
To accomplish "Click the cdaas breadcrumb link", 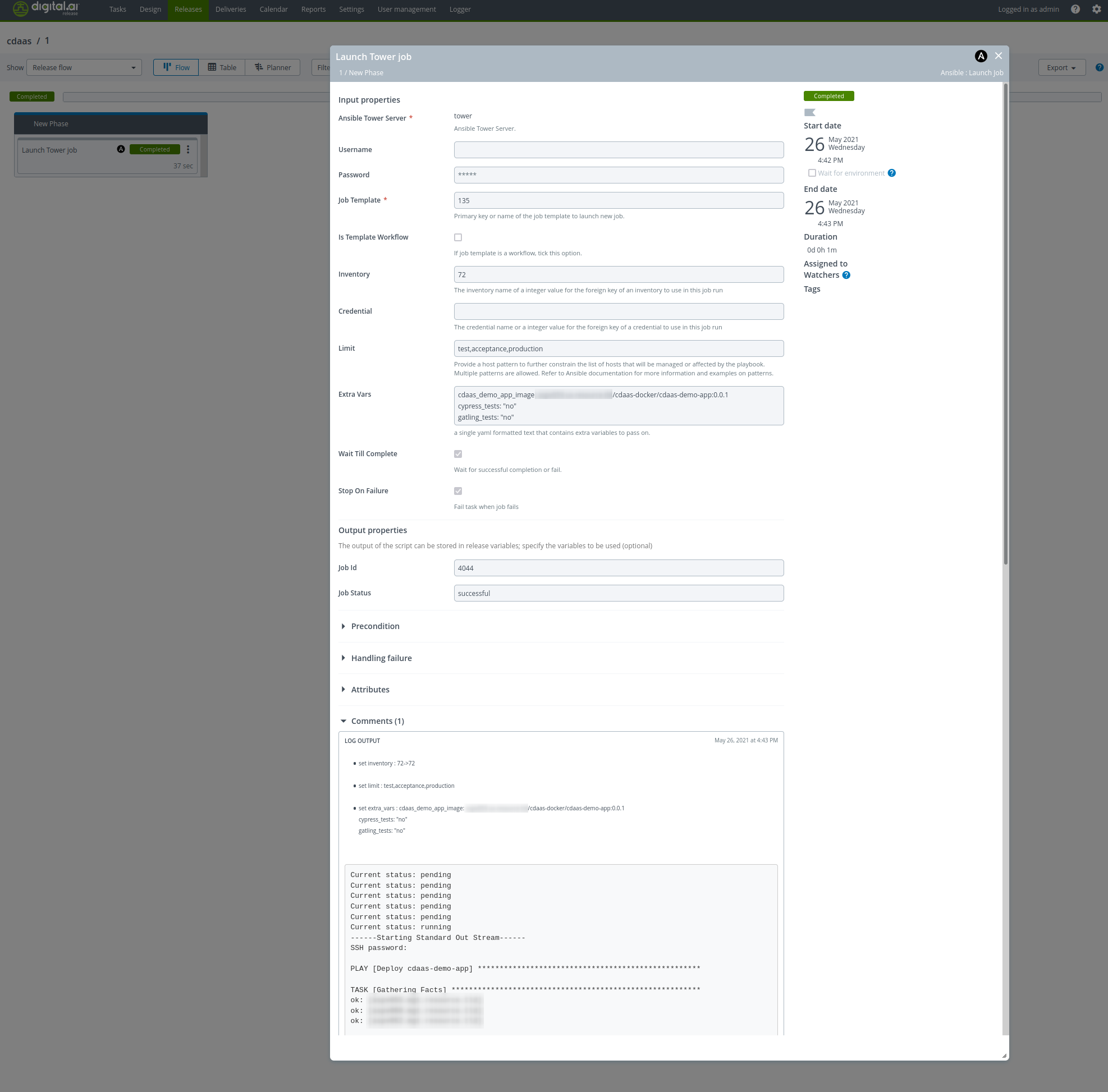I will coord(19,41).
